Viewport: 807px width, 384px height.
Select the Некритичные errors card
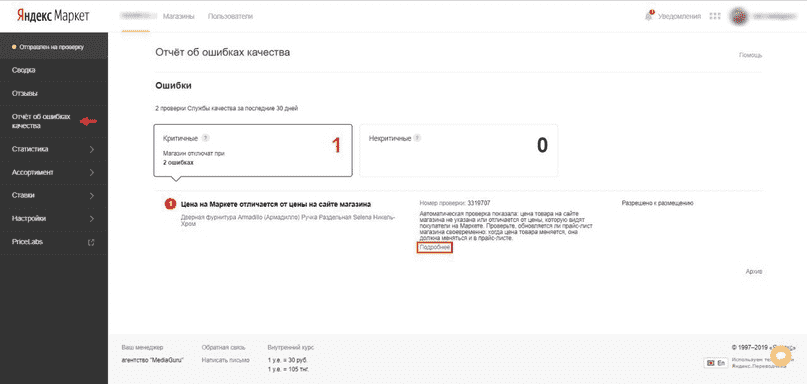[x=459, y=151]
